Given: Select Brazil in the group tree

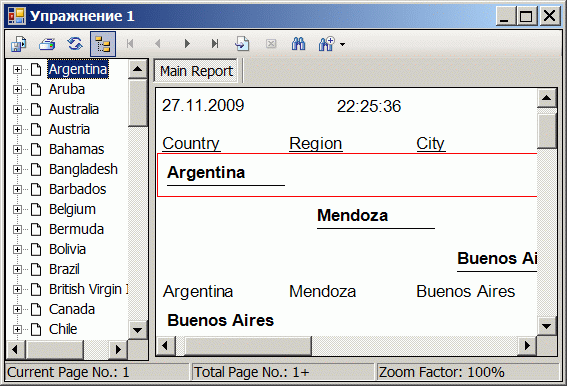Looking at the screenshot, I should [x=64, y=269].
